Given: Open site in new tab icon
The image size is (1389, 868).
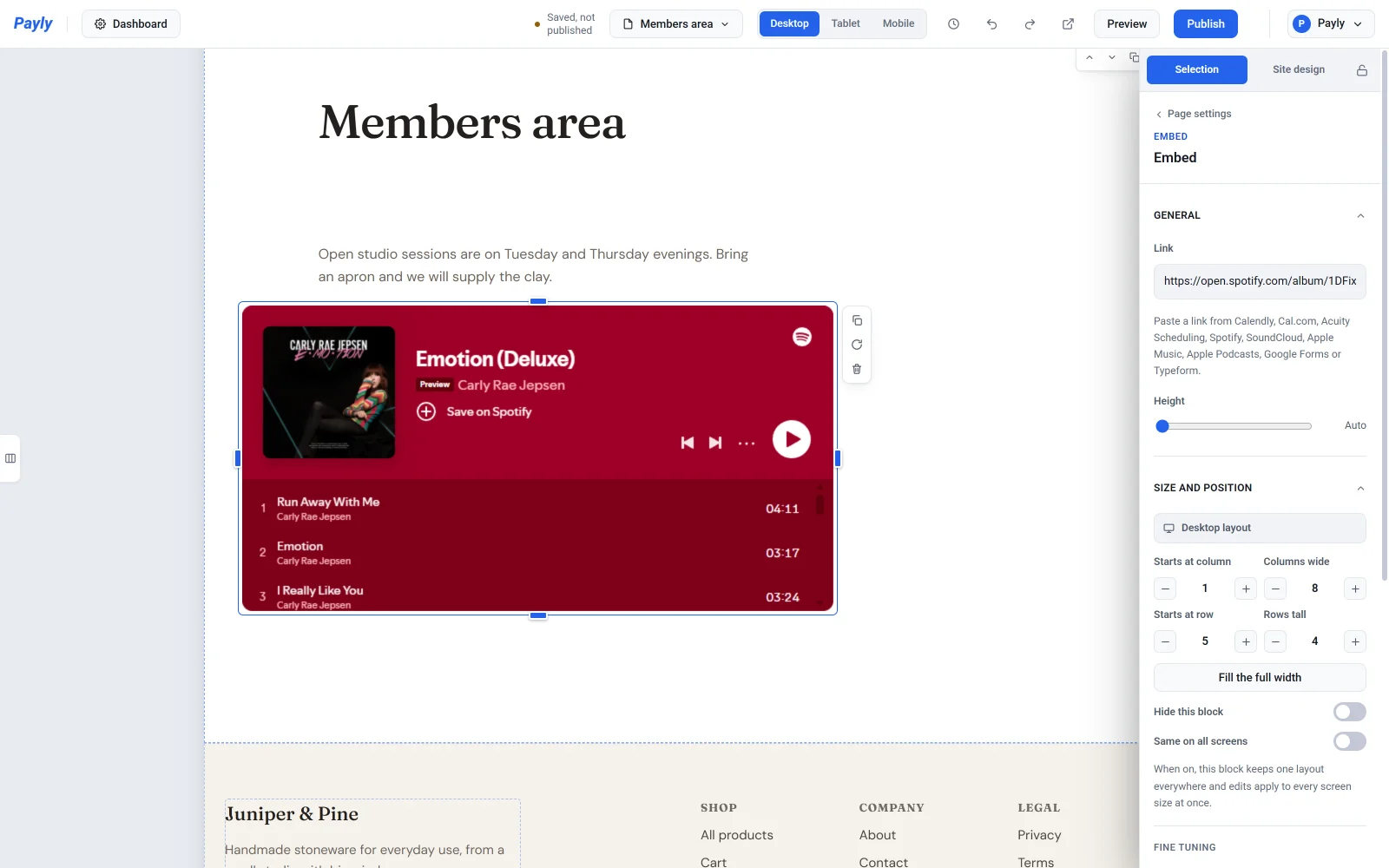Looking at the screenshot, I should pos(1068,24).
